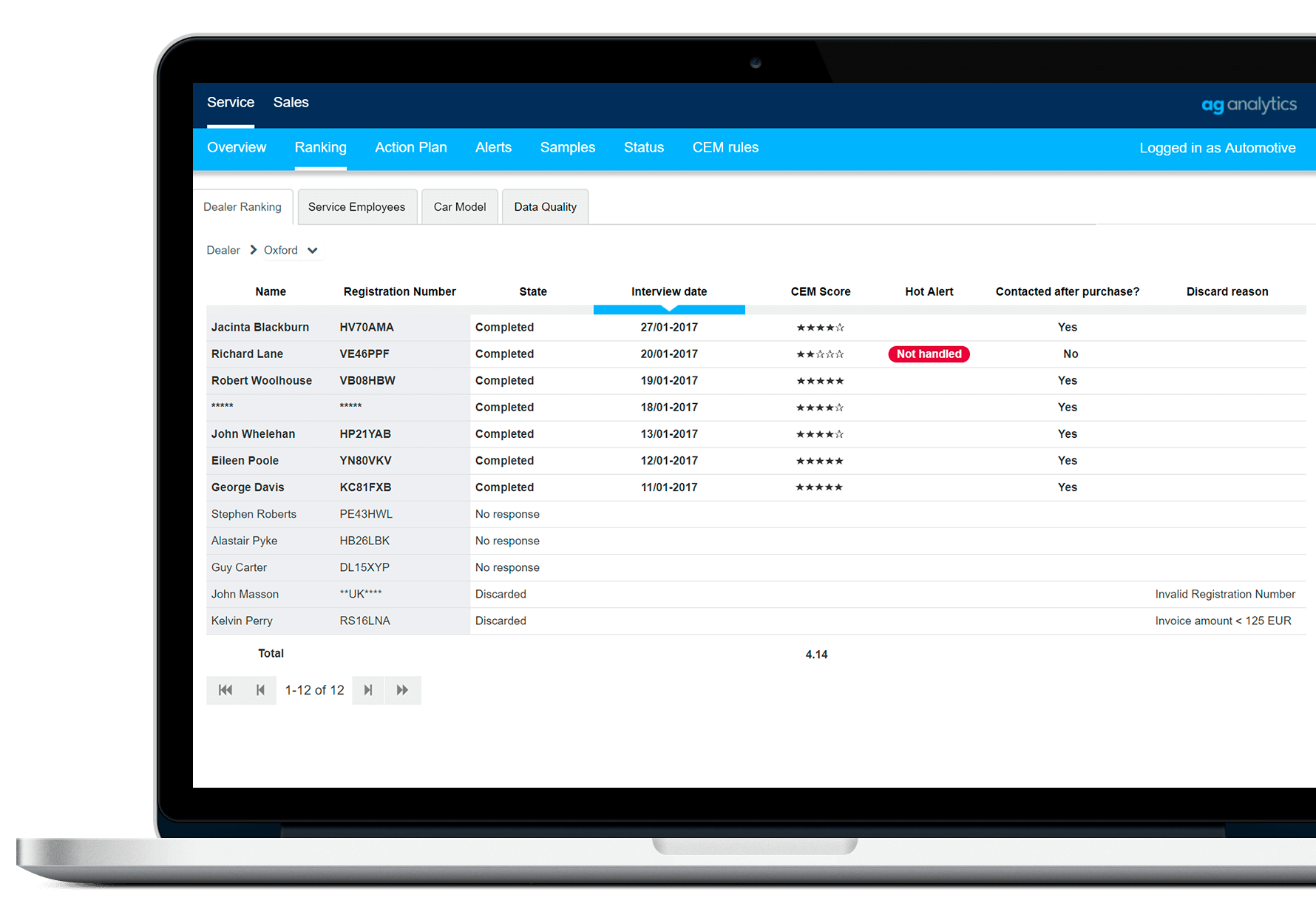Select Eileen Poole name cell

[245, 460]
